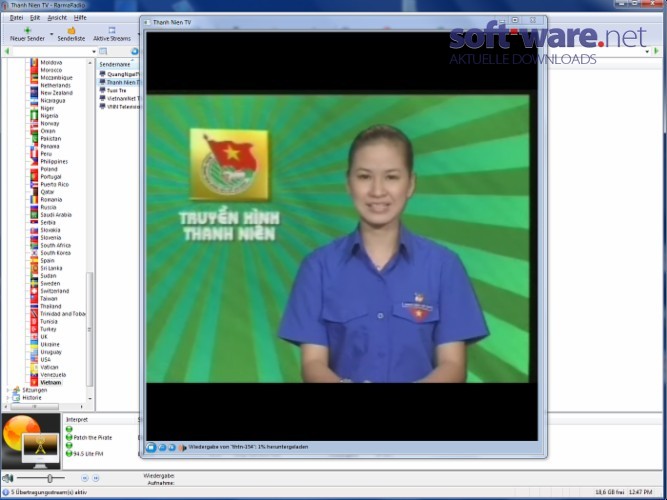Select the VNN Television station row

(119, 106)
